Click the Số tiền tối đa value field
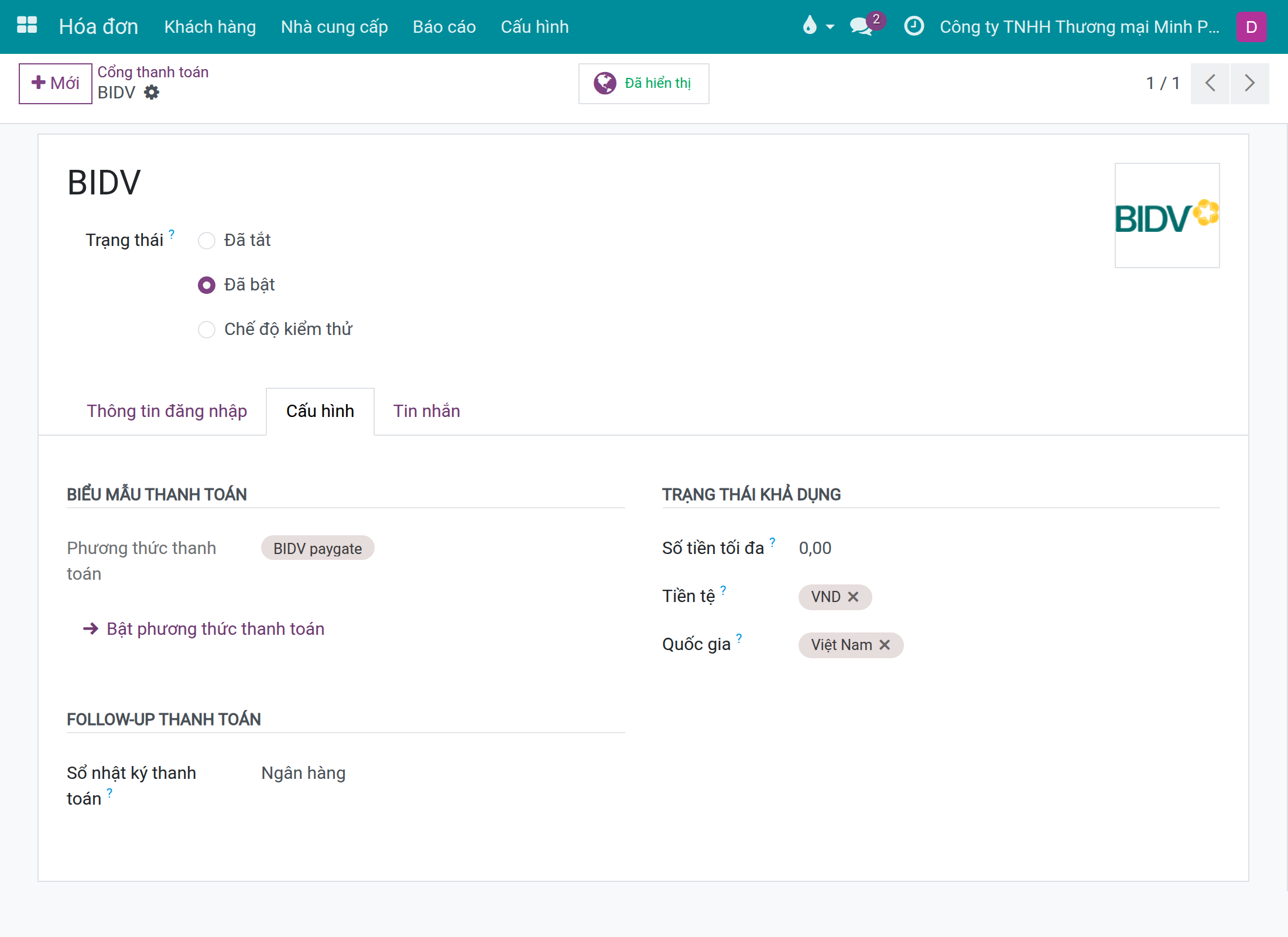The image size is (1288, 937). click(1009, 548)
